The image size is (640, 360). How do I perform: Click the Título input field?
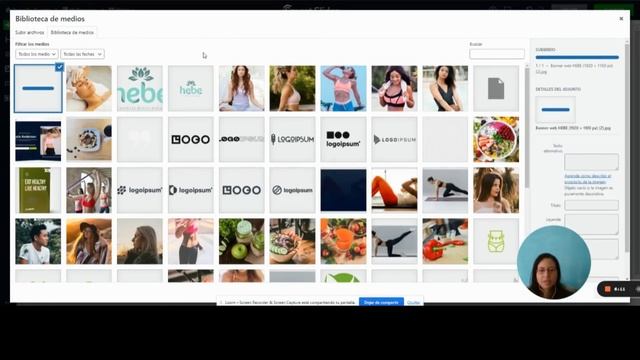tap(591, 205)
